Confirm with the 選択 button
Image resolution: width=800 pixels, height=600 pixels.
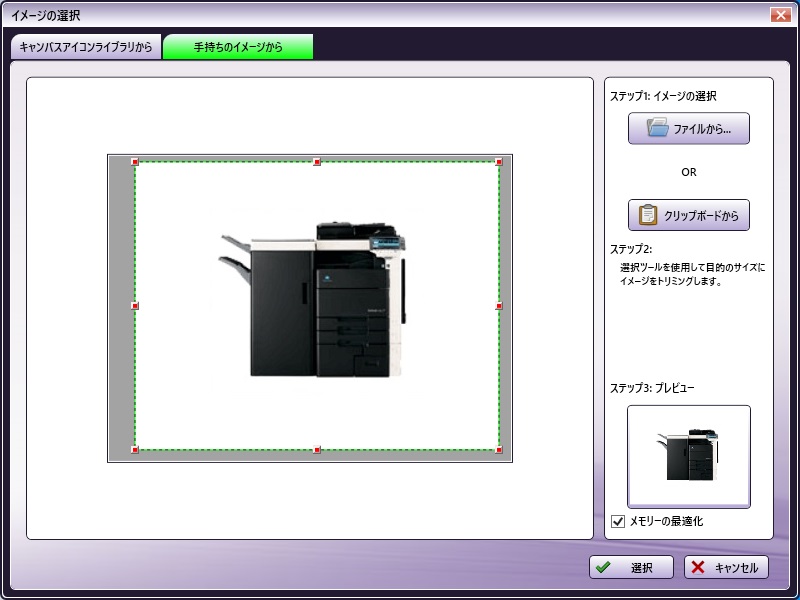[x=631, y=567]
